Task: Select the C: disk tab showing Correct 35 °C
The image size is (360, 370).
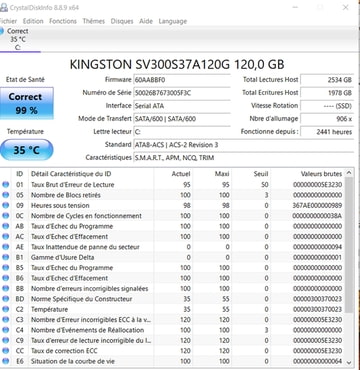Action: click(18, 39)
